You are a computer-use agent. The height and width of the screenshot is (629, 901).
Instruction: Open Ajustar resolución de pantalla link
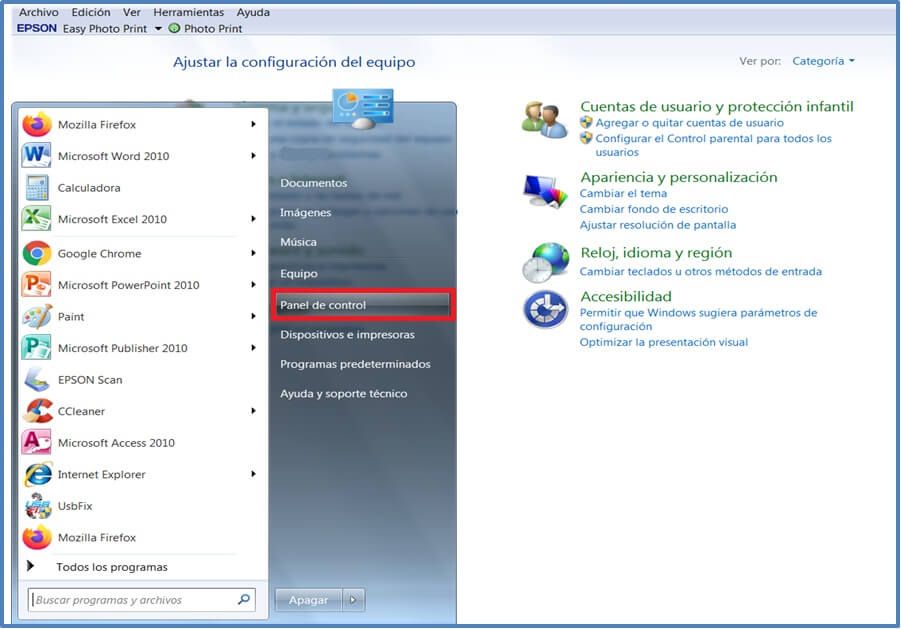[x=658, y=225]
